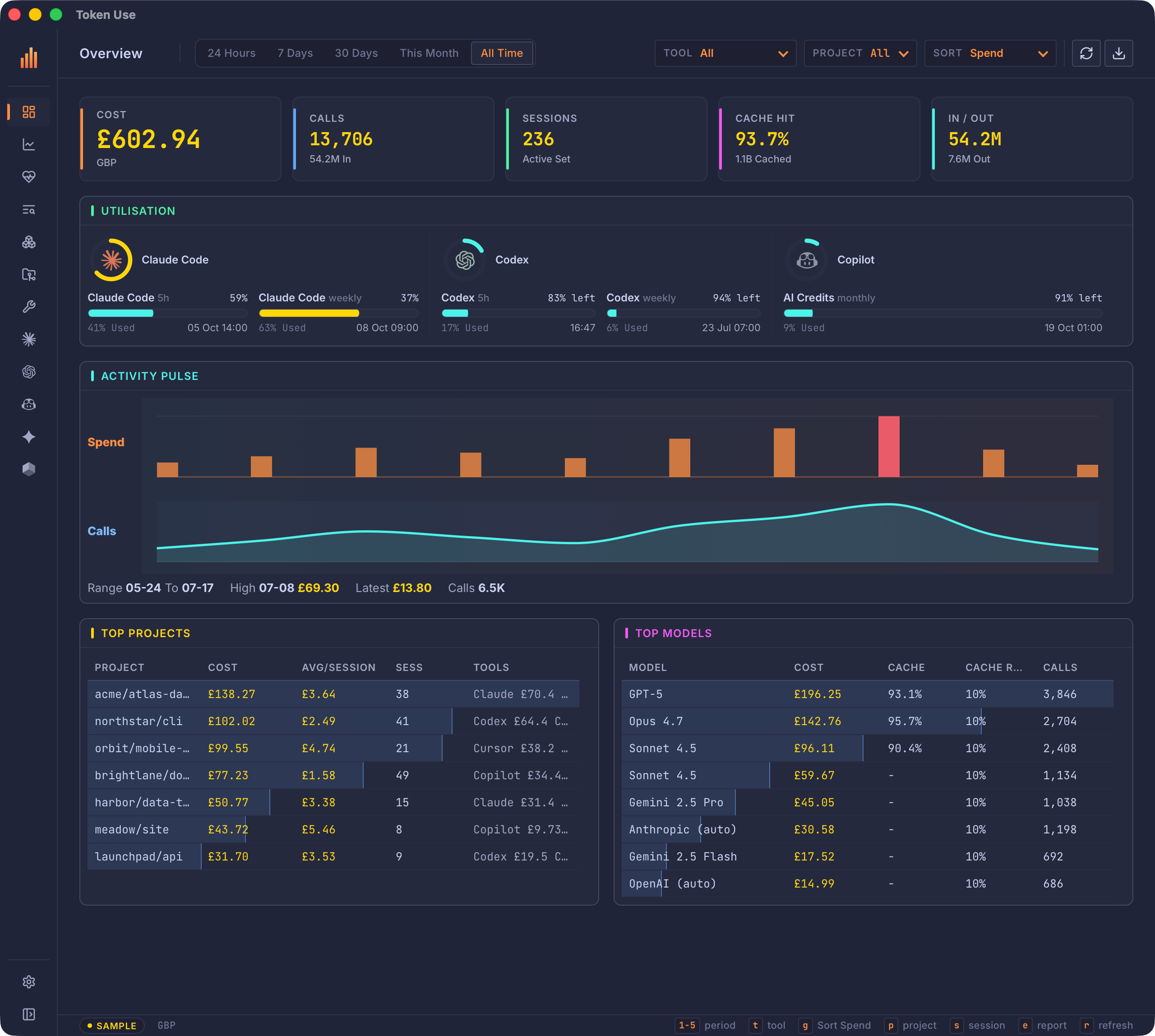
Task: Toggle the sidebar panel collapse icon
Action: (28, 1014)
